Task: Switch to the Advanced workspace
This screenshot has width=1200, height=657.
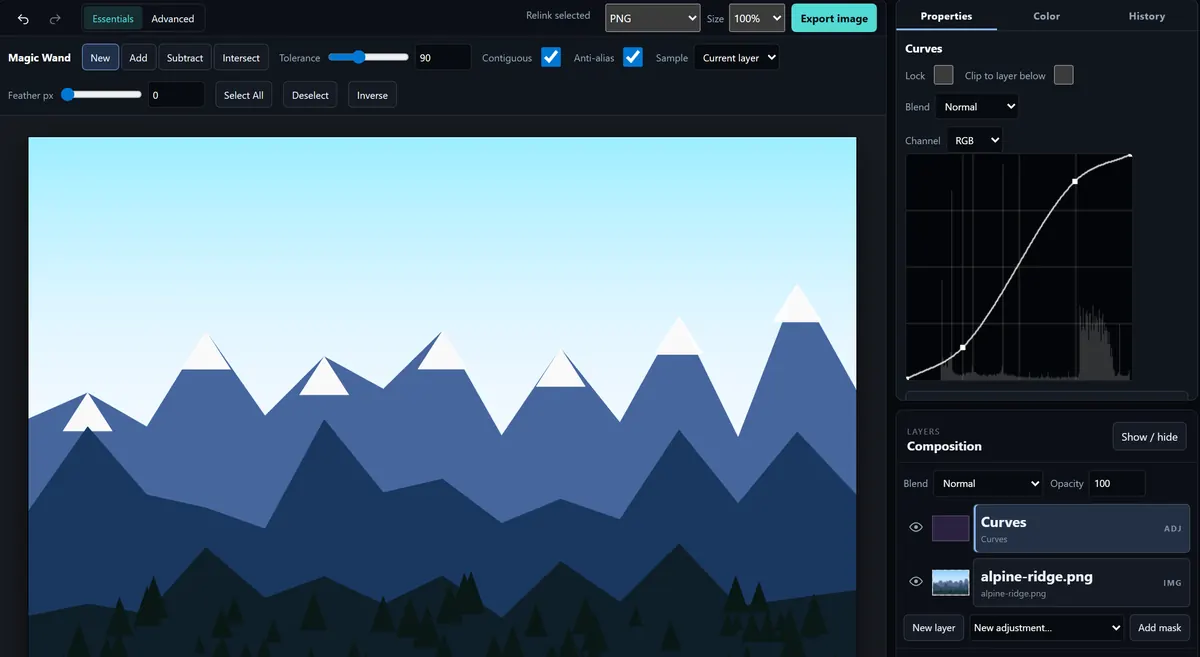Action: pyautogui.click(x=173, y=19)
